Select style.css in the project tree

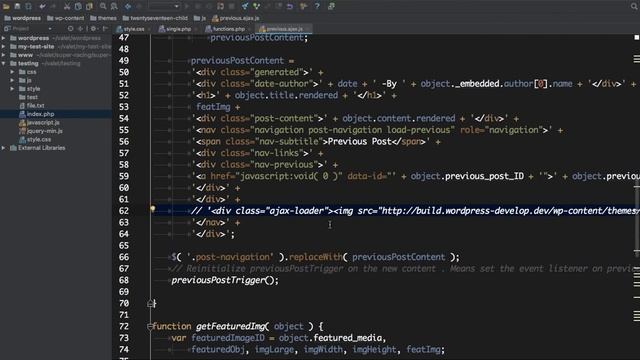[35, 139]
